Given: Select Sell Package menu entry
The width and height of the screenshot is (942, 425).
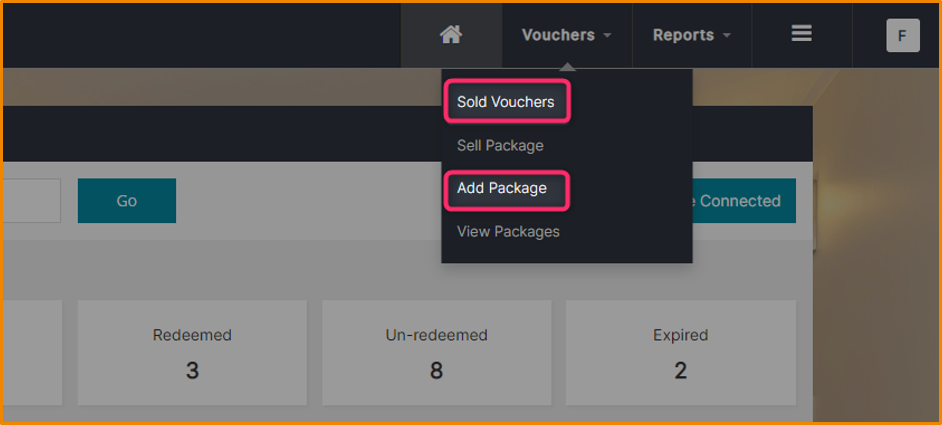Looking at the screenshot, I should tap(500, 146).
